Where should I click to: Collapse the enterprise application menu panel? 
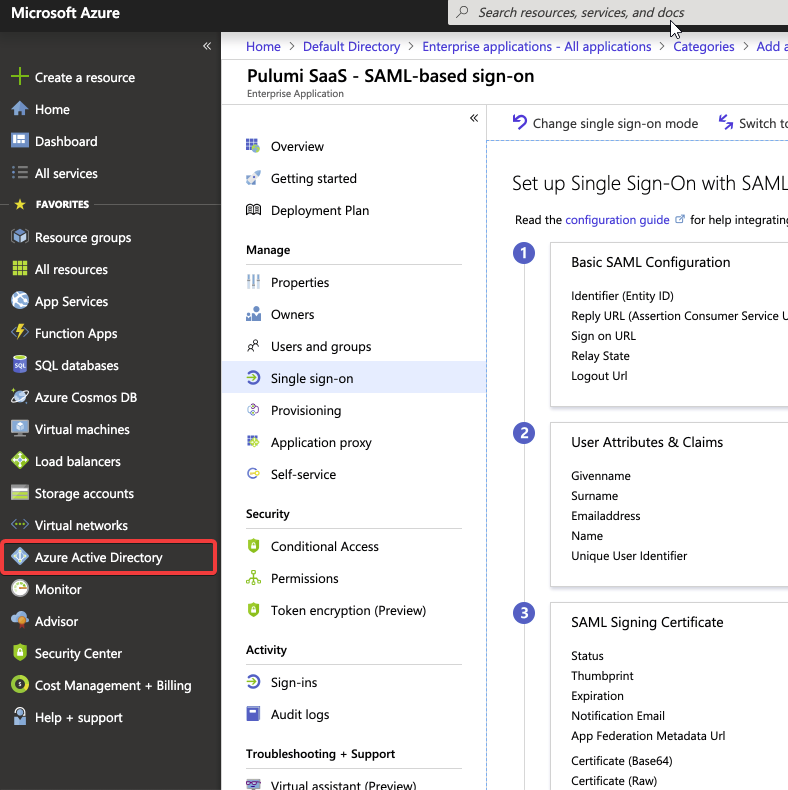coord(474,118)
